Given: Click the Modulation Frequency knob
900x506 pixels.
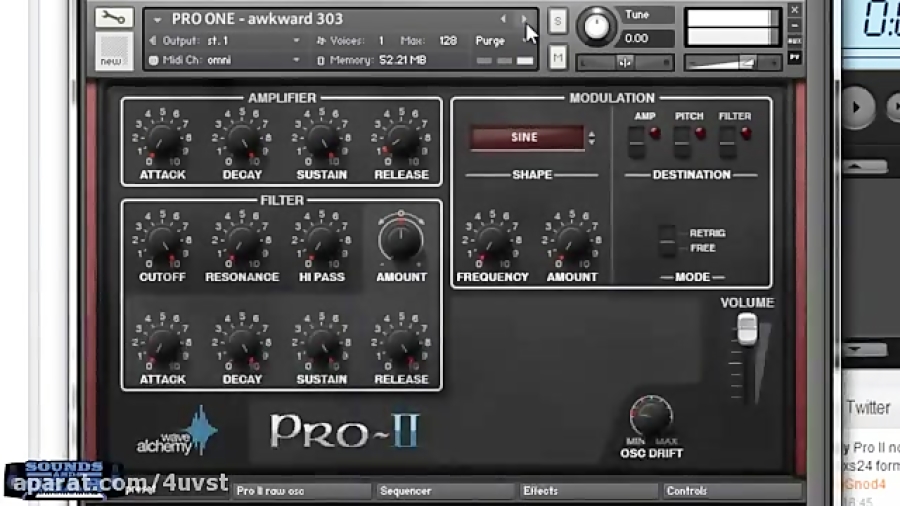Looking at the screenshot, I should pyautogui.click(x=492, y=240).
